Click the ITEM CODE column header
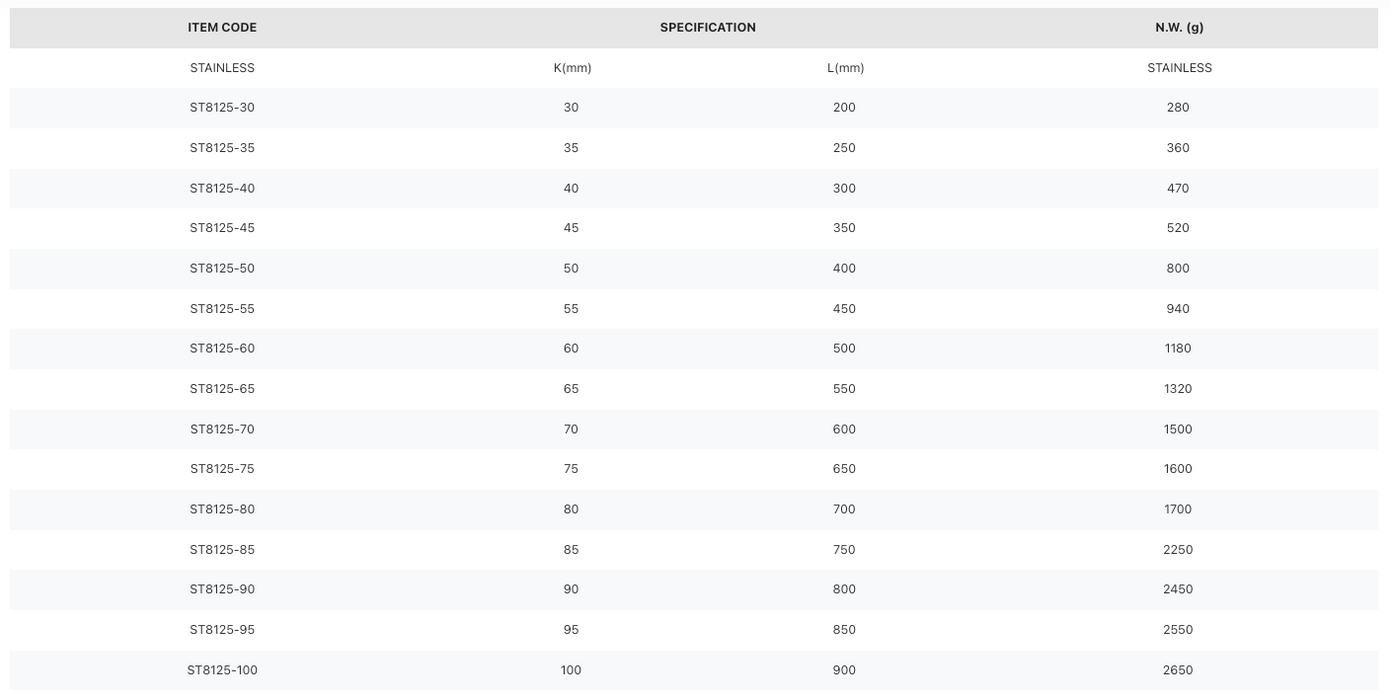1390x700 pixels. [222, 28]
